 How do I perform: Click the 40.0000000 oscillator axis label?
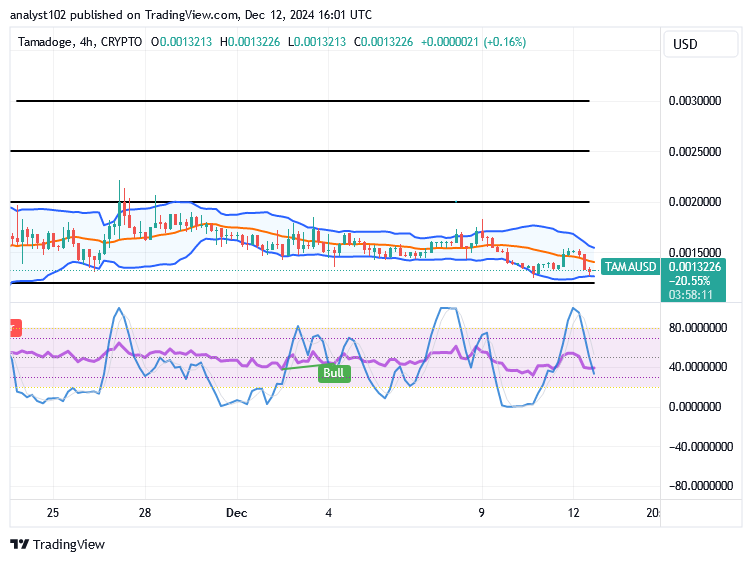point(698,367)
